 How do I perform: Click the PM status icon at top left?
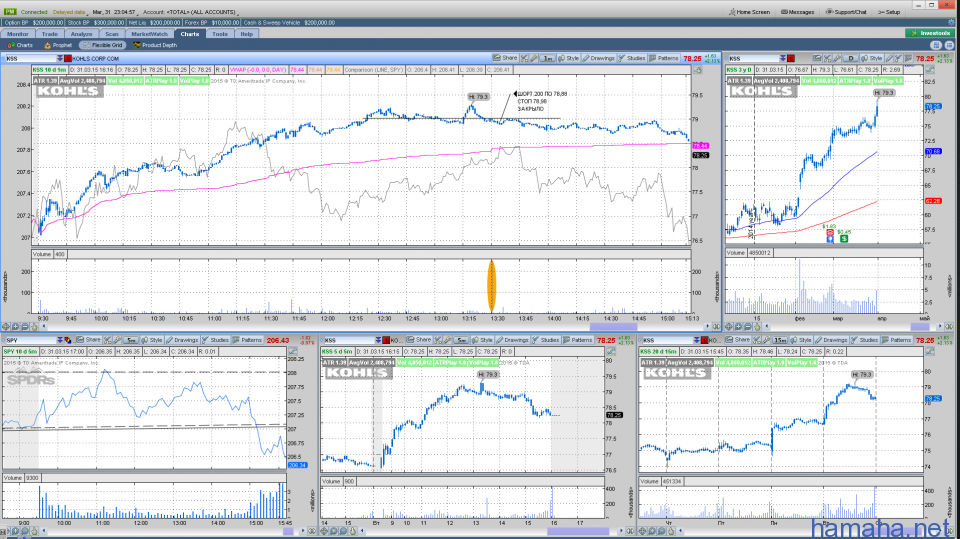9,12
